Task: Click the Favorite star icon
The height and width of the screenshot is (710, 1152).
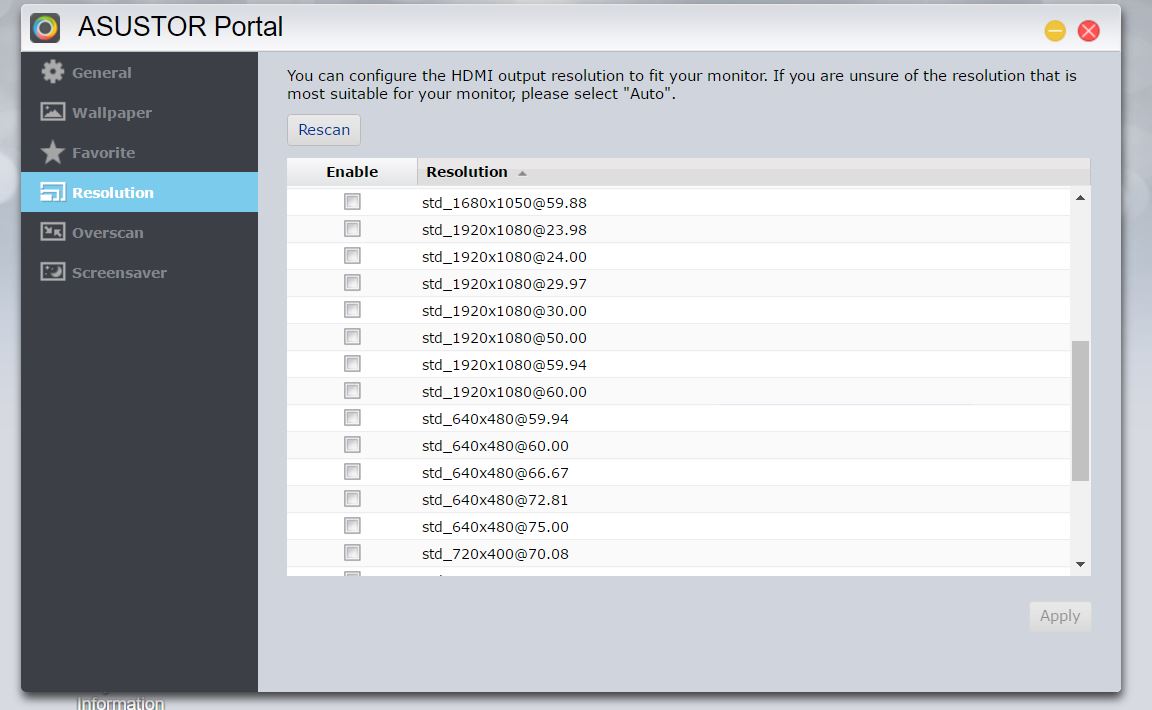Action: click(x=52, y=152)
